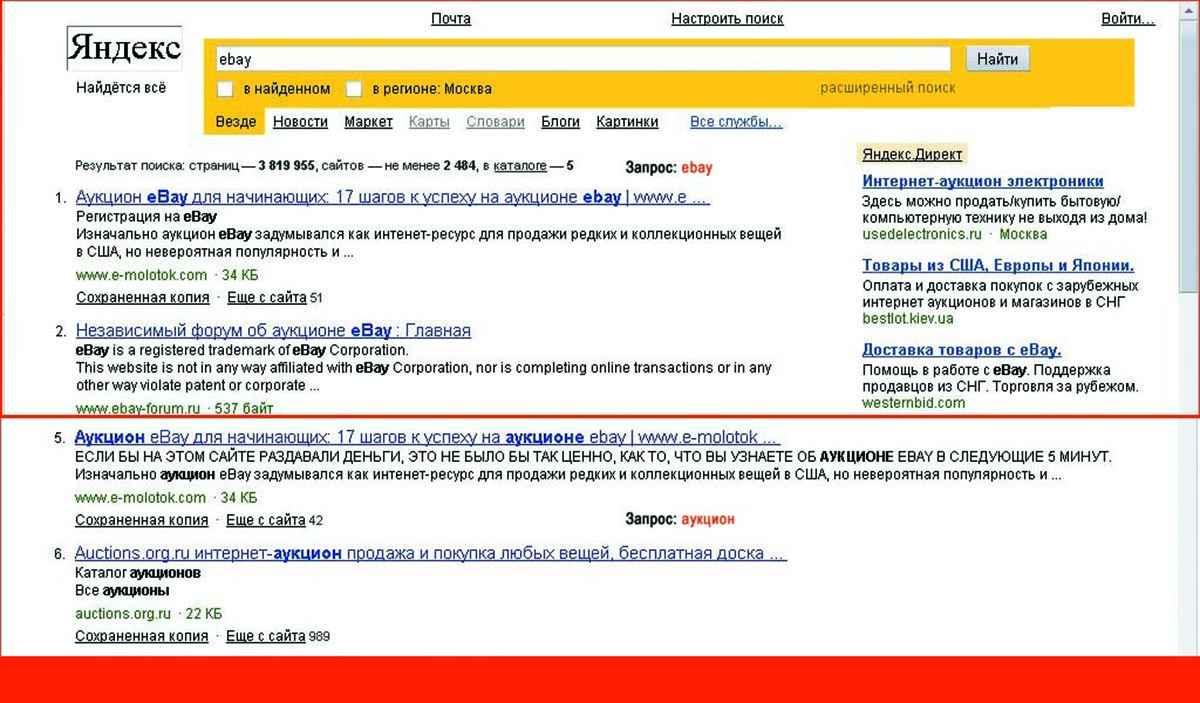Screen dimensions: 1200x703
Task: Click auctions.org.ru green URL text
Action: (123, 613)
